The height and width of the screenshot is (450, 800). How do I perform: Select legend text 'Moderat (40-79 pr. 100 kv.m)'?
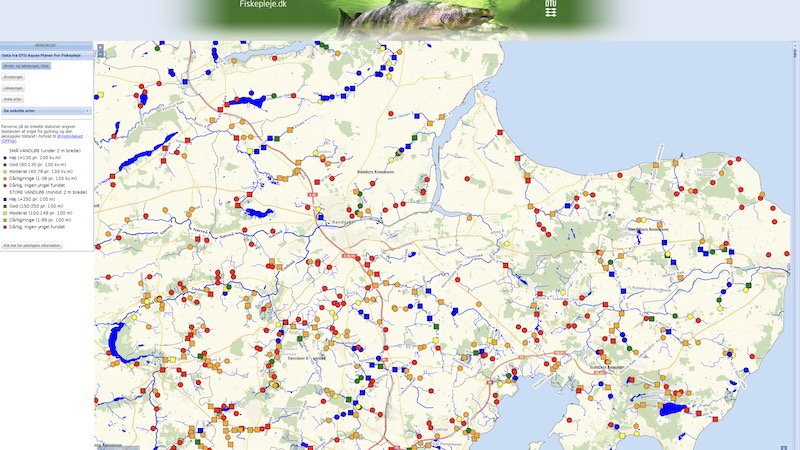point(41,171)
